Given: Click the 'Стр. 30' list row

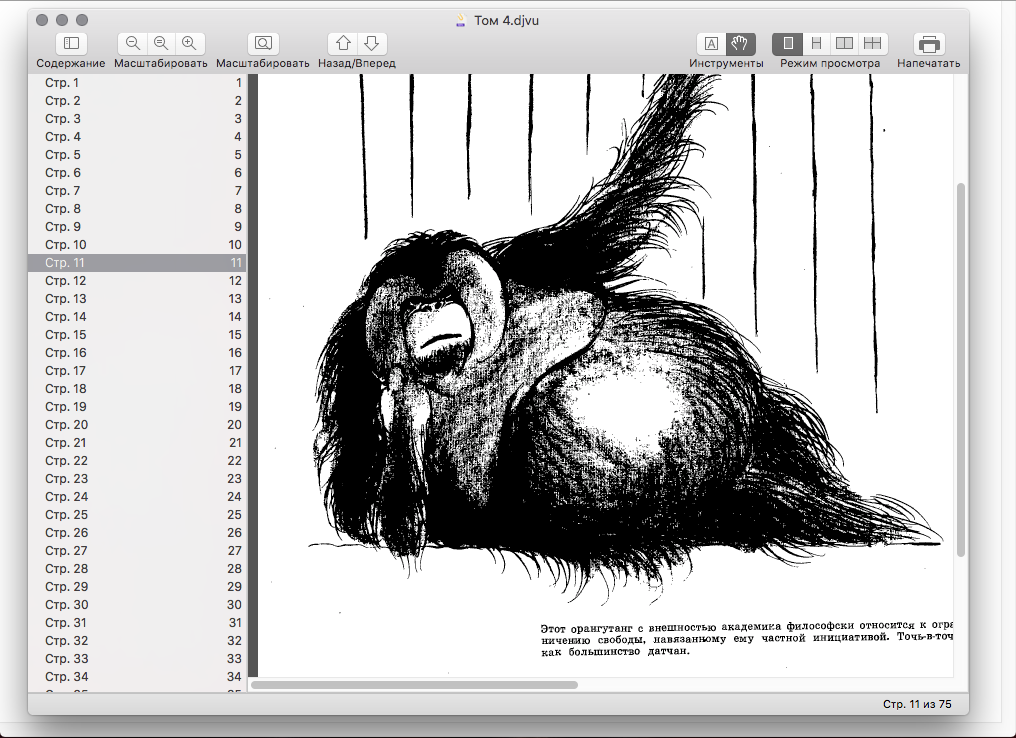Looking at the screenshot, I should [137, 605].
